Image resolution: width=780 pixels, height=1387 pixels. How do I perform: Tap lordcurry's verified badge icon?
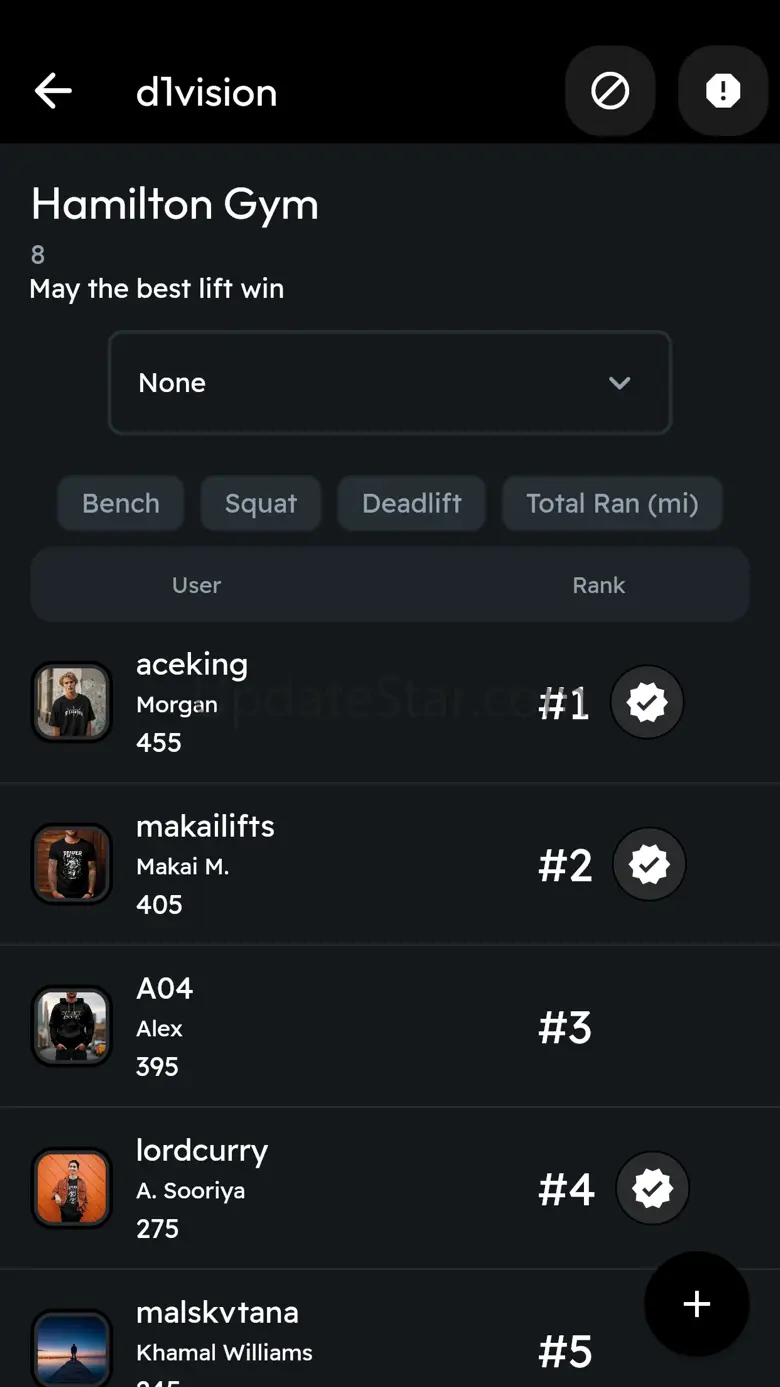652,1189
